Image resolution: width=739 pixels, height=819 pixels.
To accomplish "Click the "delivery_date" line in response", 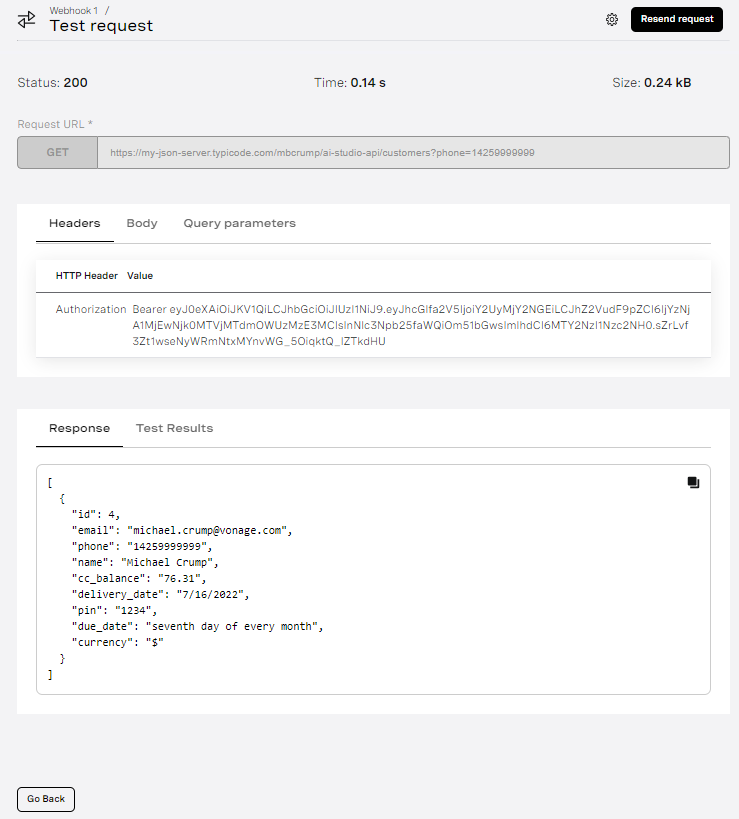I will [160, 594].
